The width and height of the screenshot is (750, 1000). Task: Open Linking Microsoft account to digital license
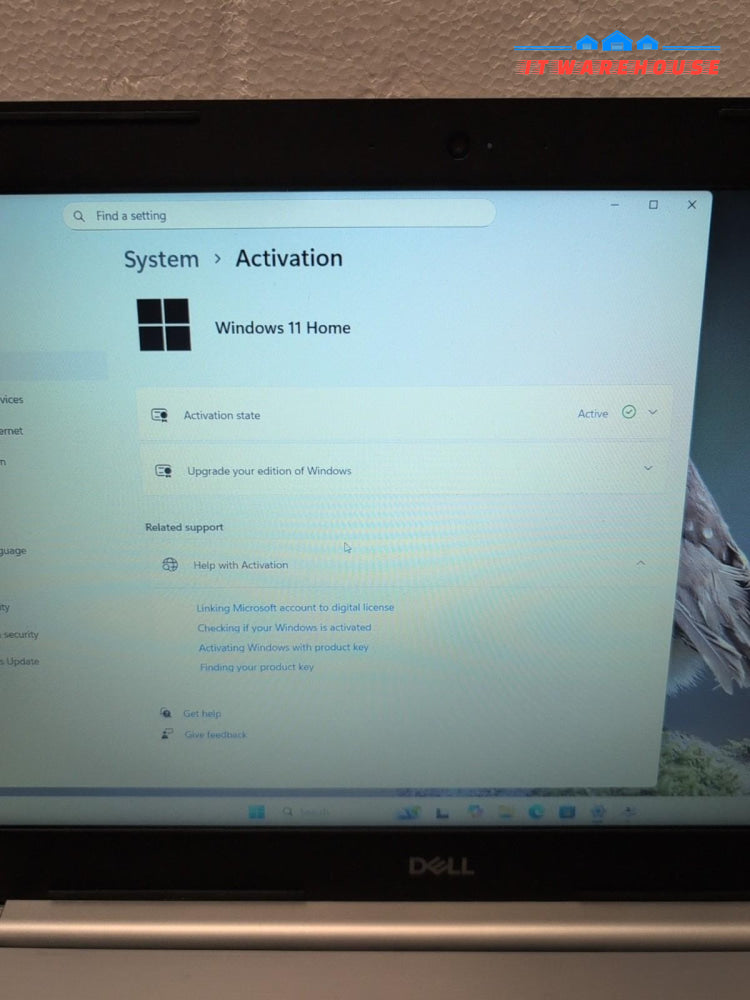pyautogui.click(x=295, y=608)
